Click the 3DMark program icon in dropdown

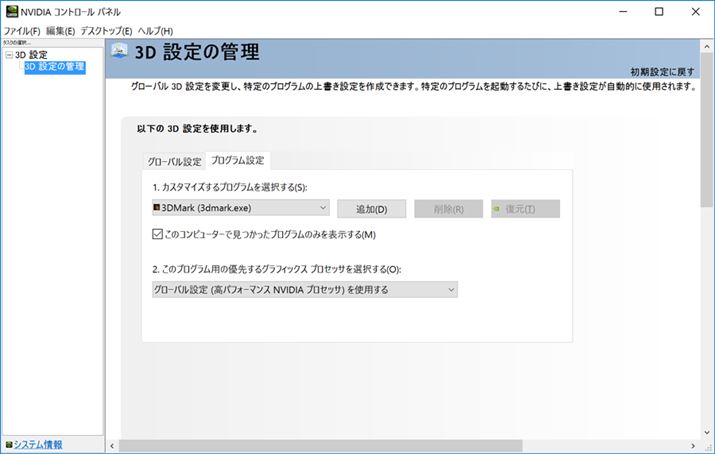click(157, 208)
